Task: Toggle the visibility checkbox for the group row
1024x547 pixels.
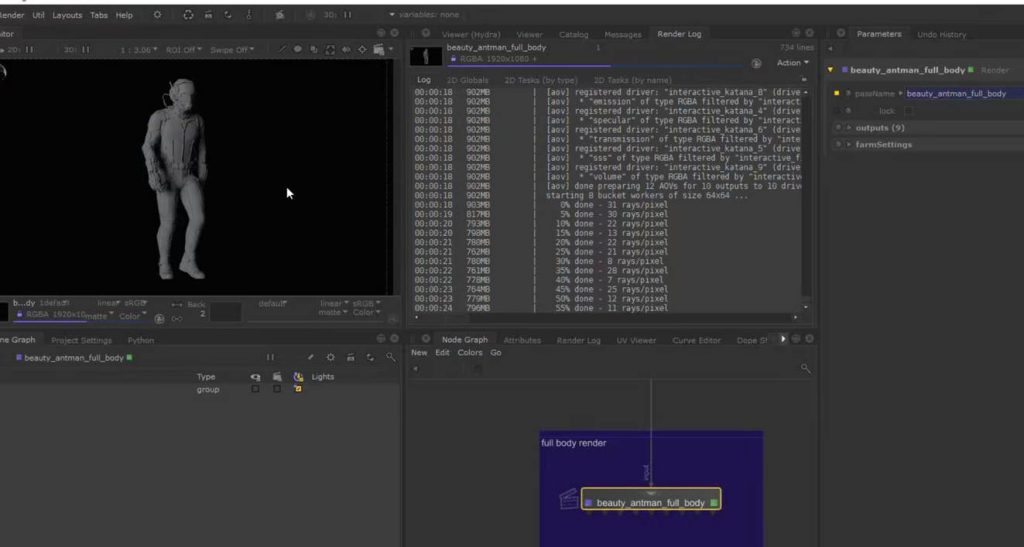Action: [255, 389]
